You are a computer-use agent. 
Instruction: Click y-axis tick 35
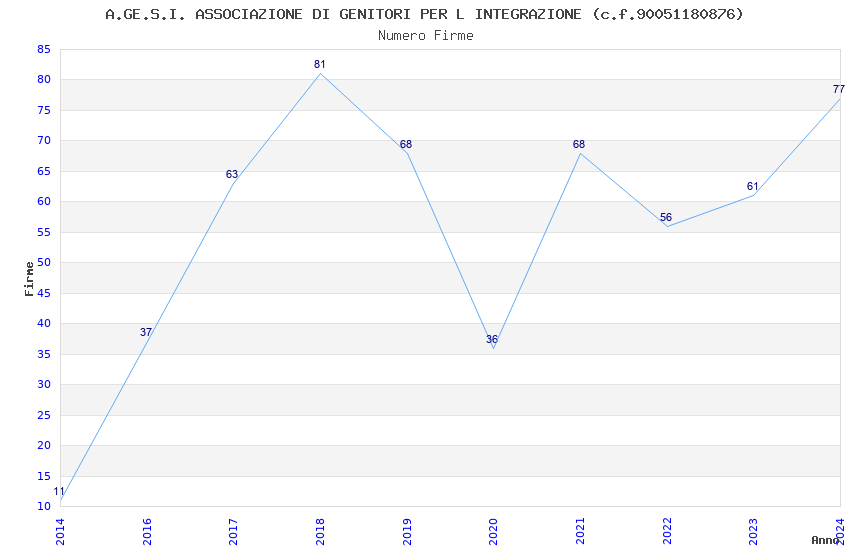point(44,354)
